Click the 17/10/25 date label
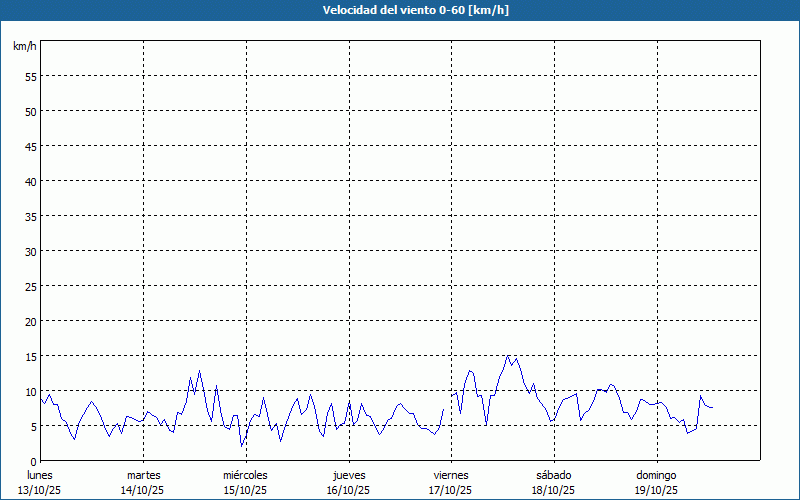Image resolution: width=800 pixels, height=500 pixels. click(x=451, y=490)
